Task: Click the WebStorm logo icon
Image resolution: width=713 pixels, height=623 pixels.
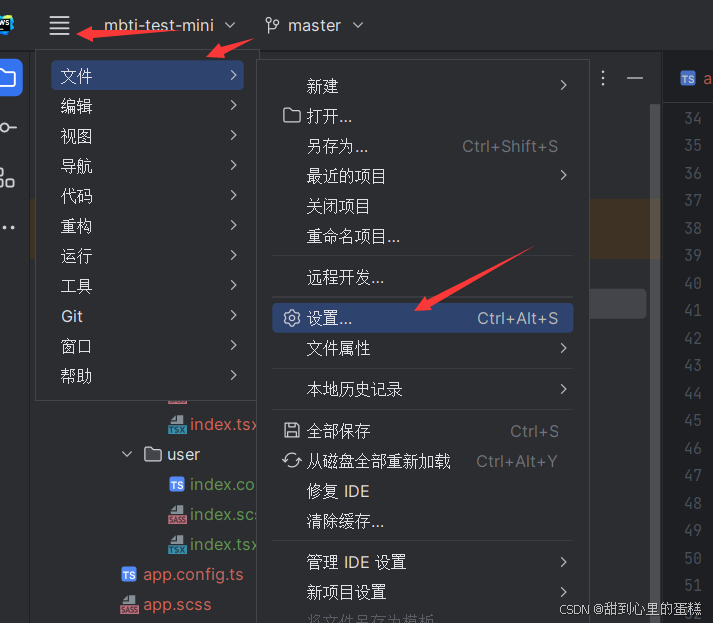Action: click(6, 25)
